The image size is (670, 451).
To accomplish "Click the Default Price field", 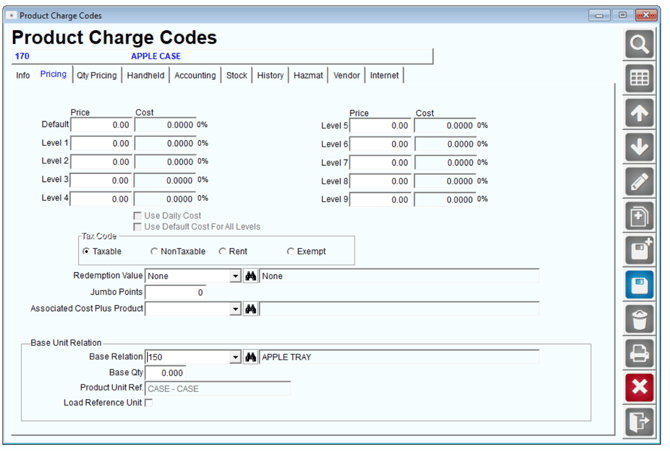I will [101, 125].
